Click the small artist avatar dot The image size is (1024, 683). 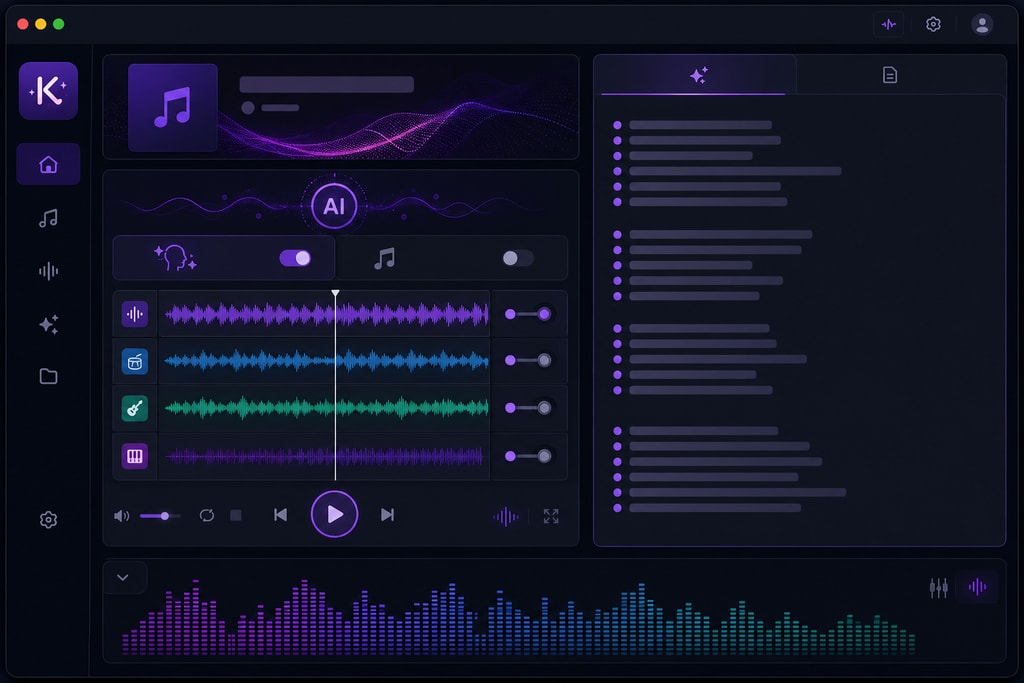(248, 108)
